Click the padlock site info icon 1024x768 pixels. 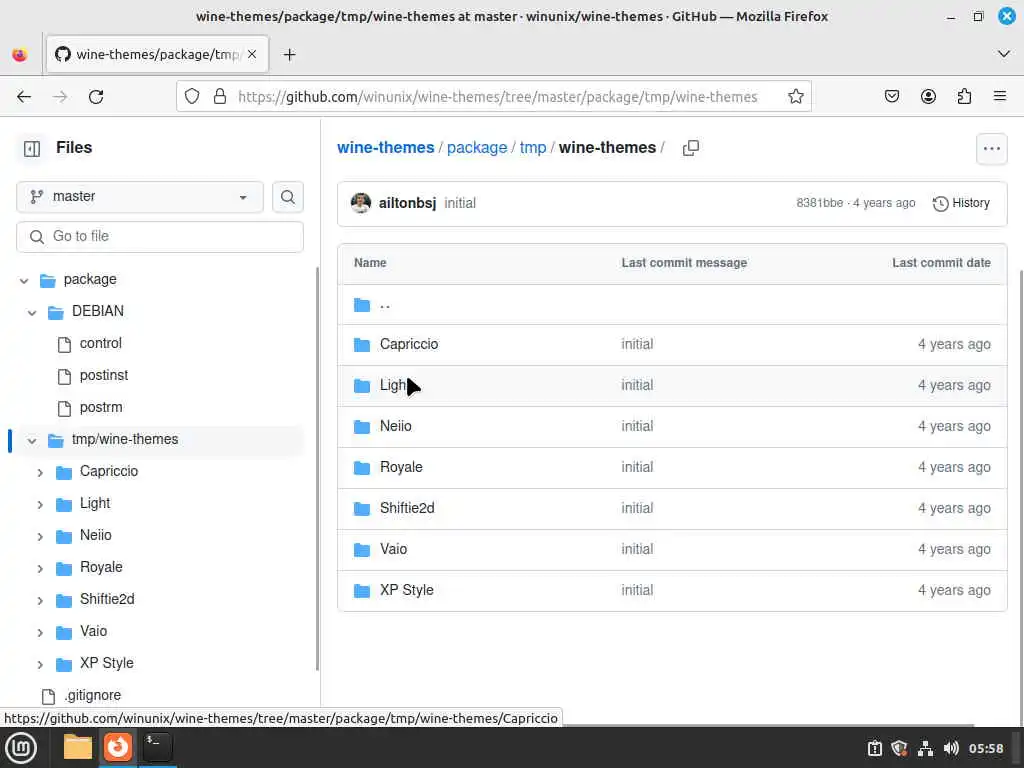pyautogui.click(x=220, y=97)
